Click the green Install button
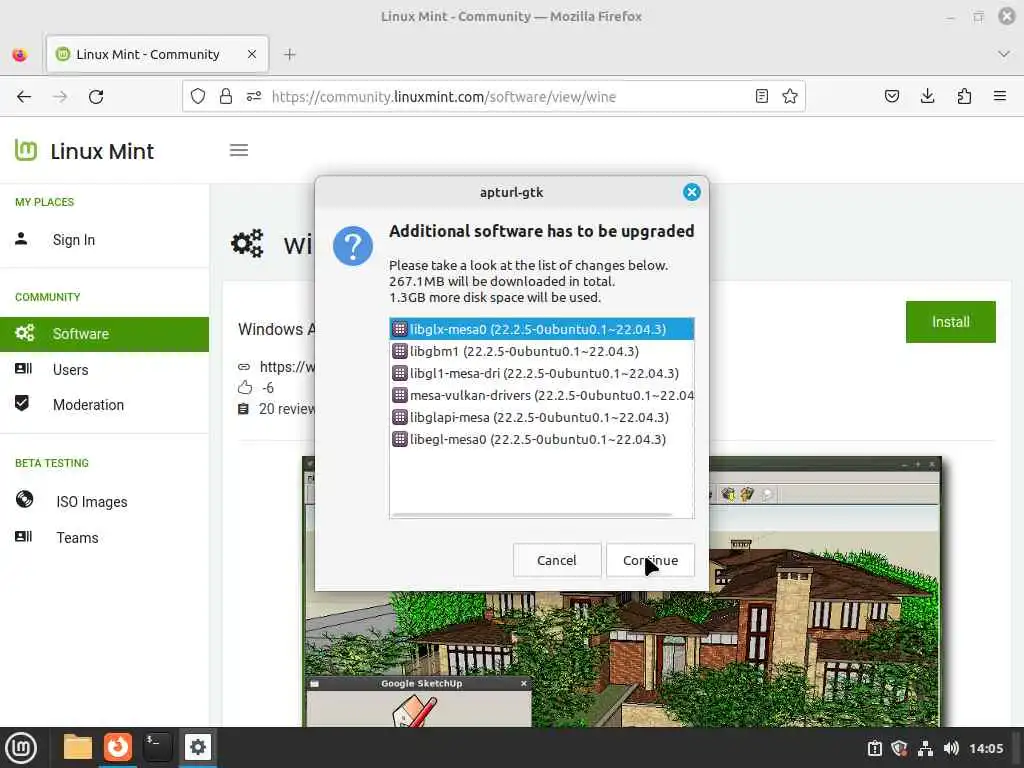 950,322
